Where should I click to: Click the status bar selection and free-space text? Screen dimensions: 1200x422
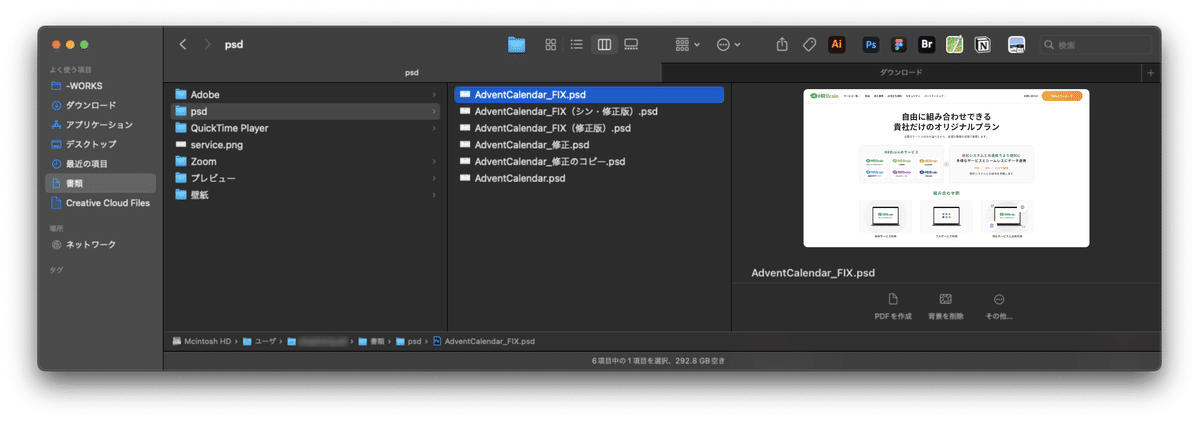pyautogui.click(x=658, y=360)
